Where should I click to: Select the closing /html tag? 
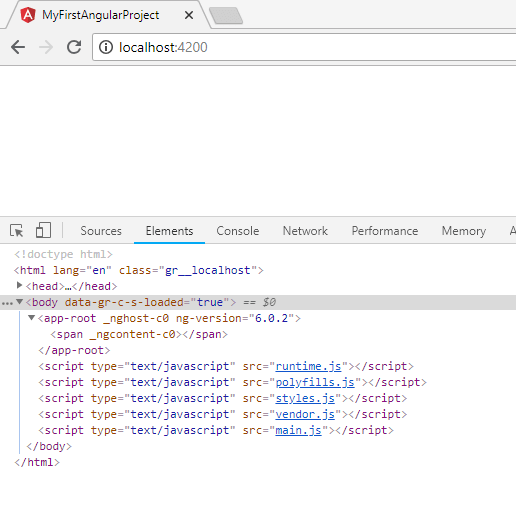pyautogui.click(x=37, y=462)
